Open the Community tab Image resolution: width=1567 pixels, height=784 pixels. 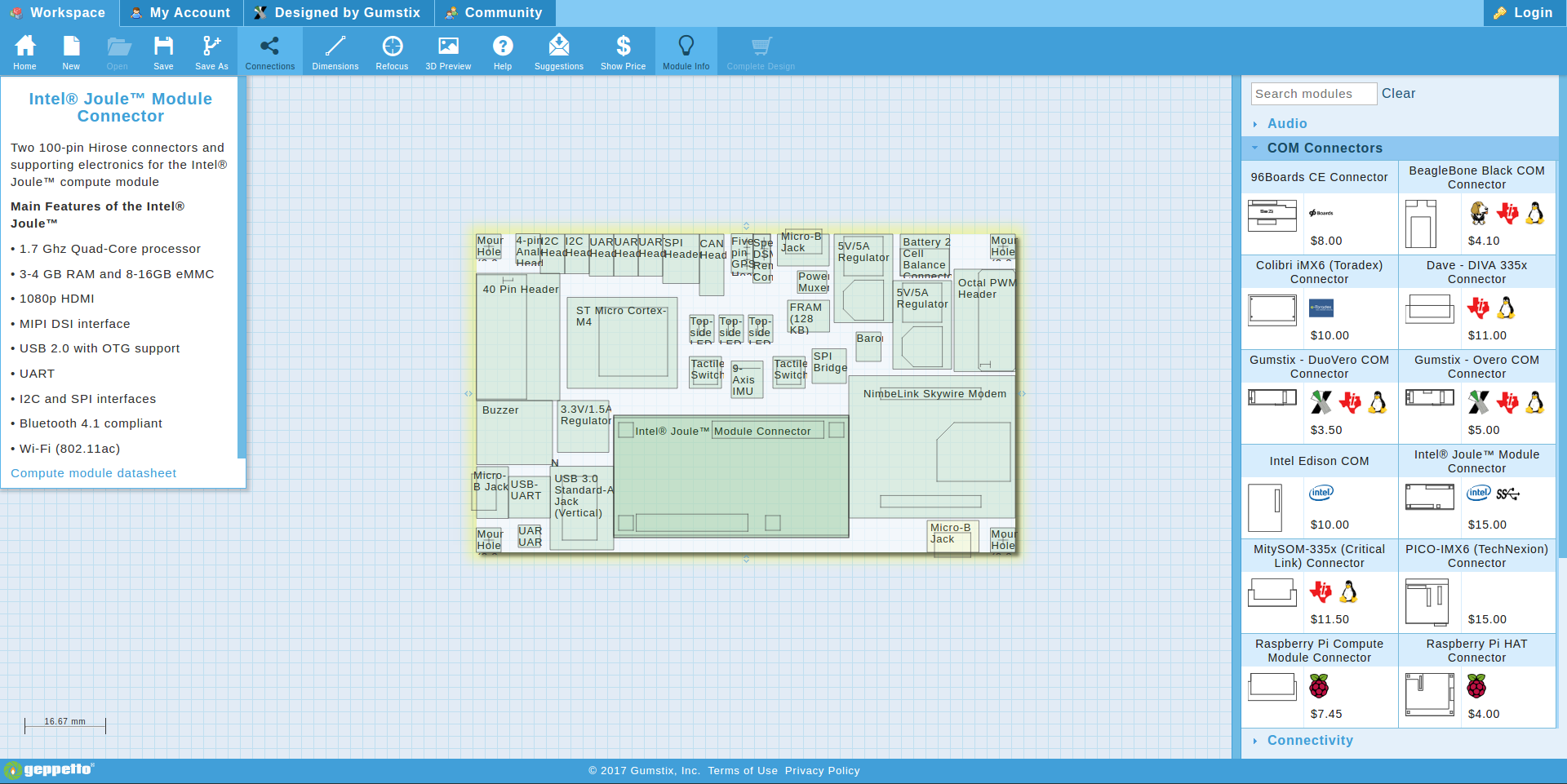tap(495, 13)
